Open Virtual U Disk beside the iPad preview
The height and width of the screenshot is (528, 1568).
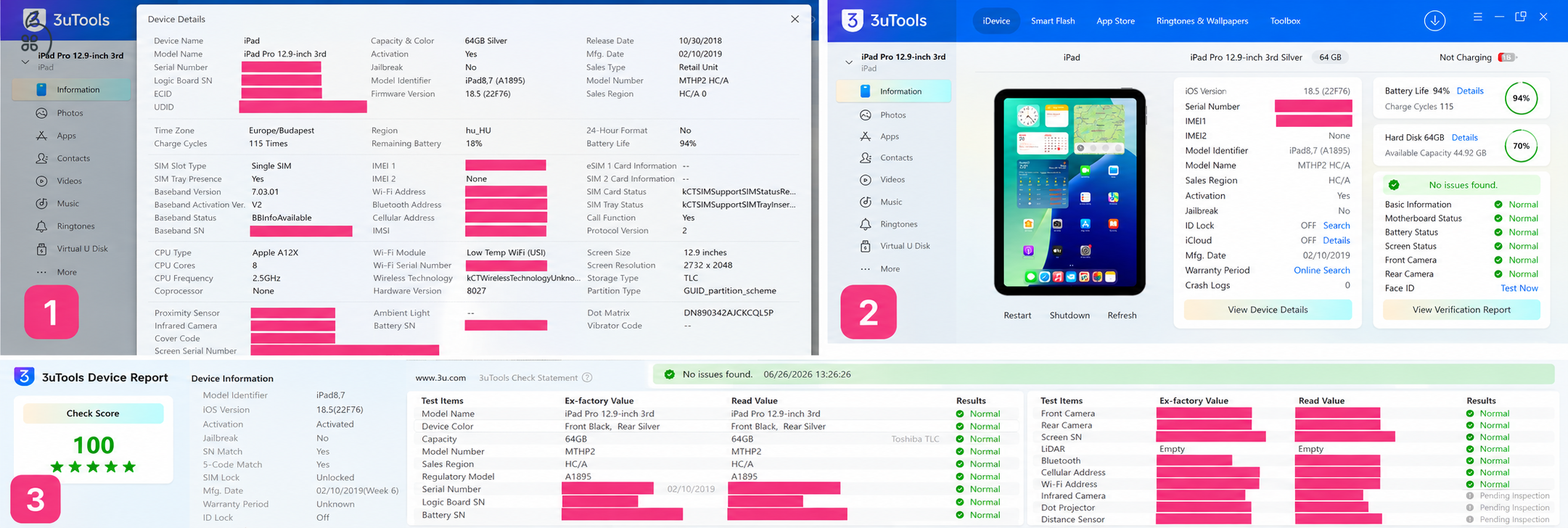pos(905,246)
